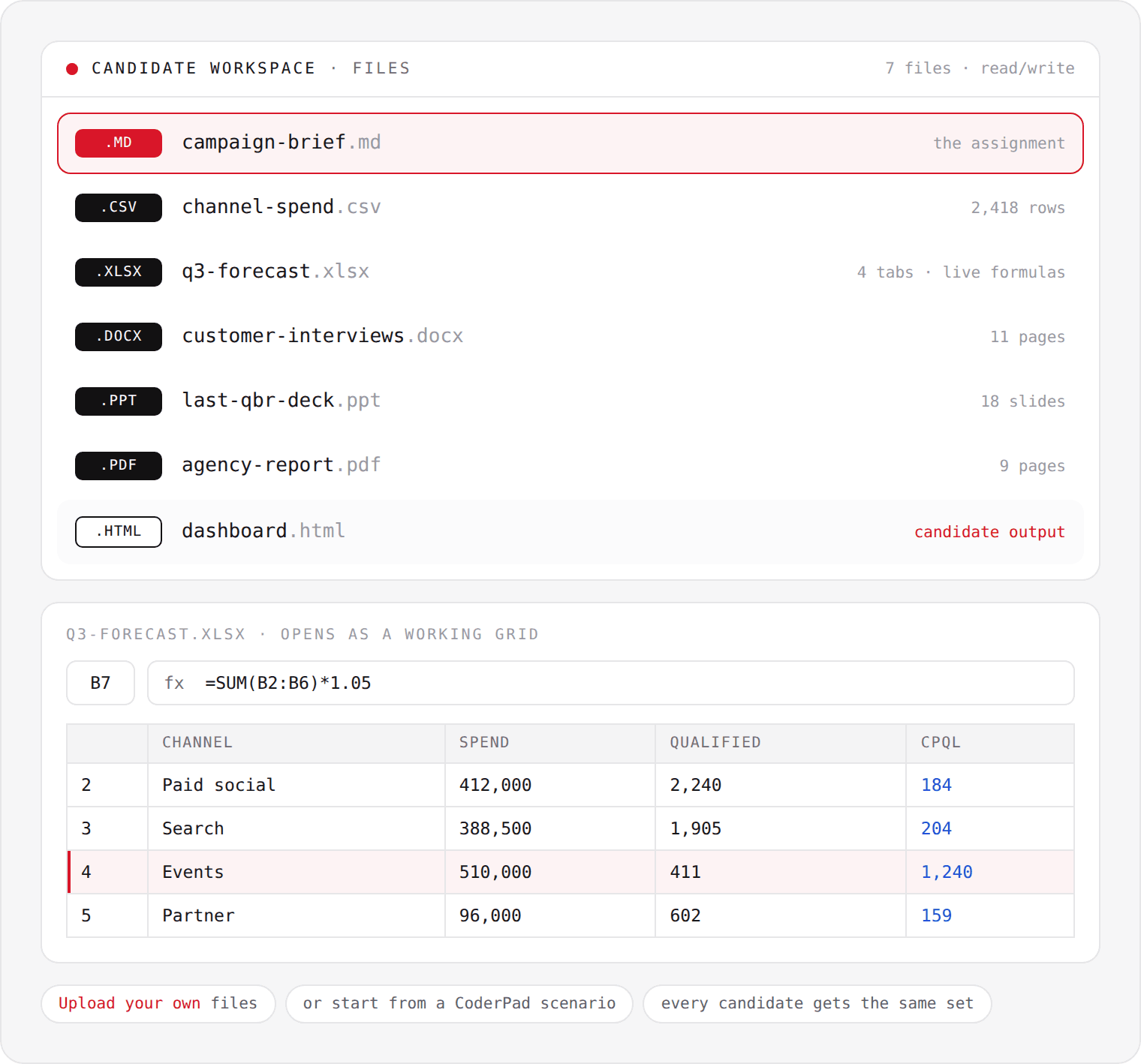Select the SPEND column header
This screenshot has width=1141, height=1064.
[550, 743]
